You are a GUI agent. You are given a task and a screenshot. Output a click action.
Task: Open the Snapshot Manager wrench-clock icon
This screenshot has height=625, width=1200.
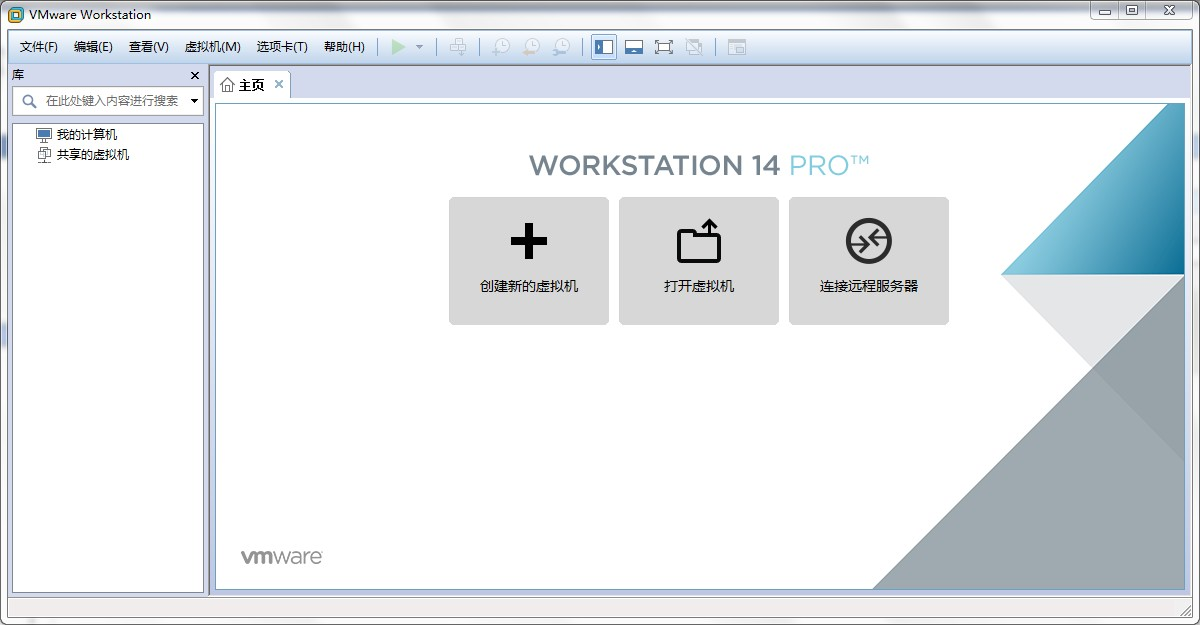point(562,47)
